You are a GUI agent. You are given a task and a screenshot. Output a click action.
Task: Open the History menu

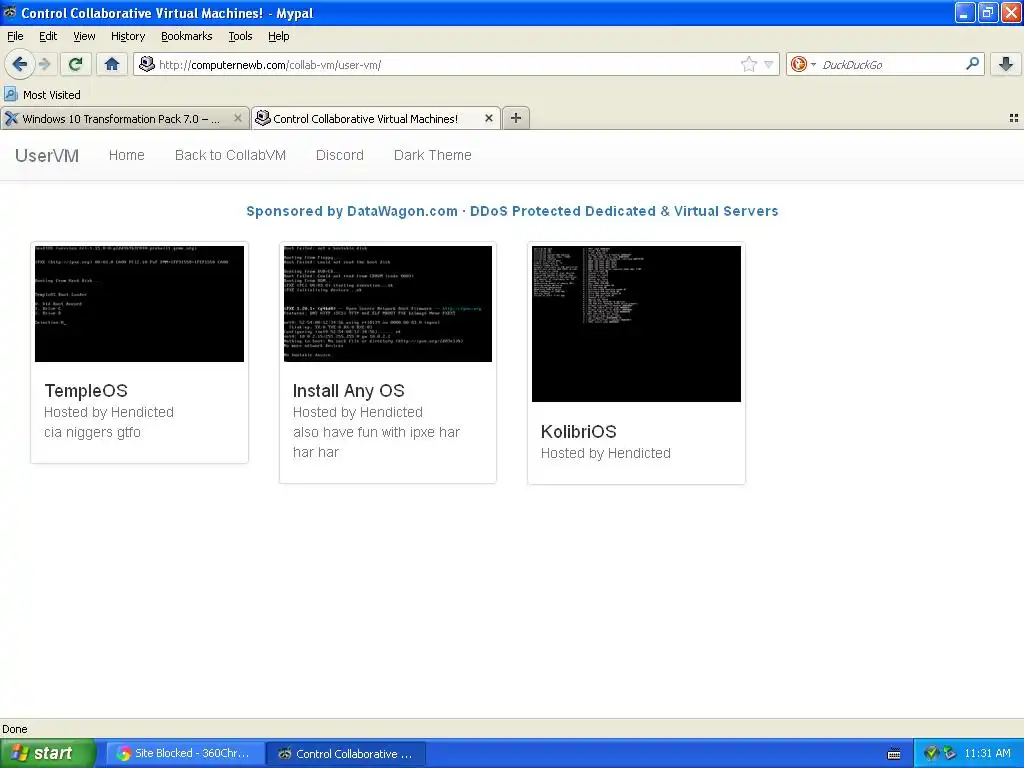[127, 36]
